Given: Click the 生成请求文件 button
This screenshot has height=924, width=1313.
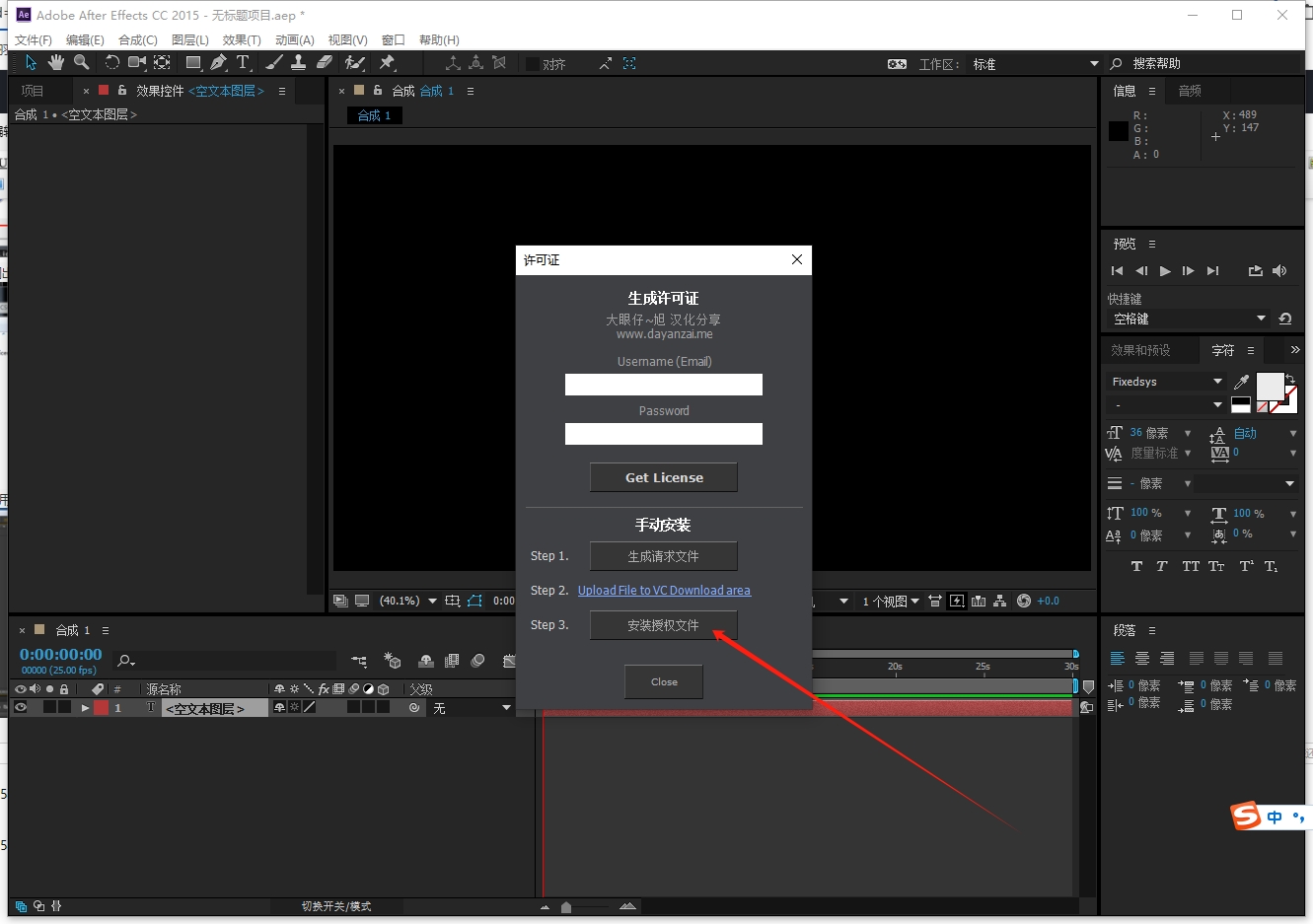Looking at the screenshot, I should pyautogui.click(x=664, y=556).
